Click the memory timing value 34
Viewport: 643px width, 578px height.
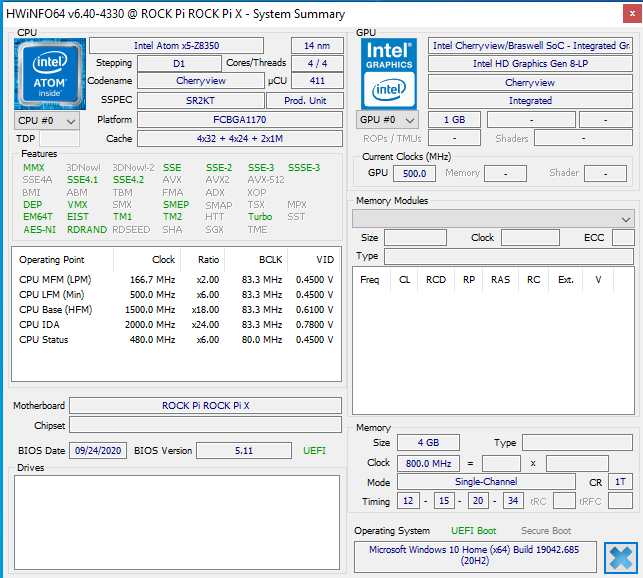(513, 501)
